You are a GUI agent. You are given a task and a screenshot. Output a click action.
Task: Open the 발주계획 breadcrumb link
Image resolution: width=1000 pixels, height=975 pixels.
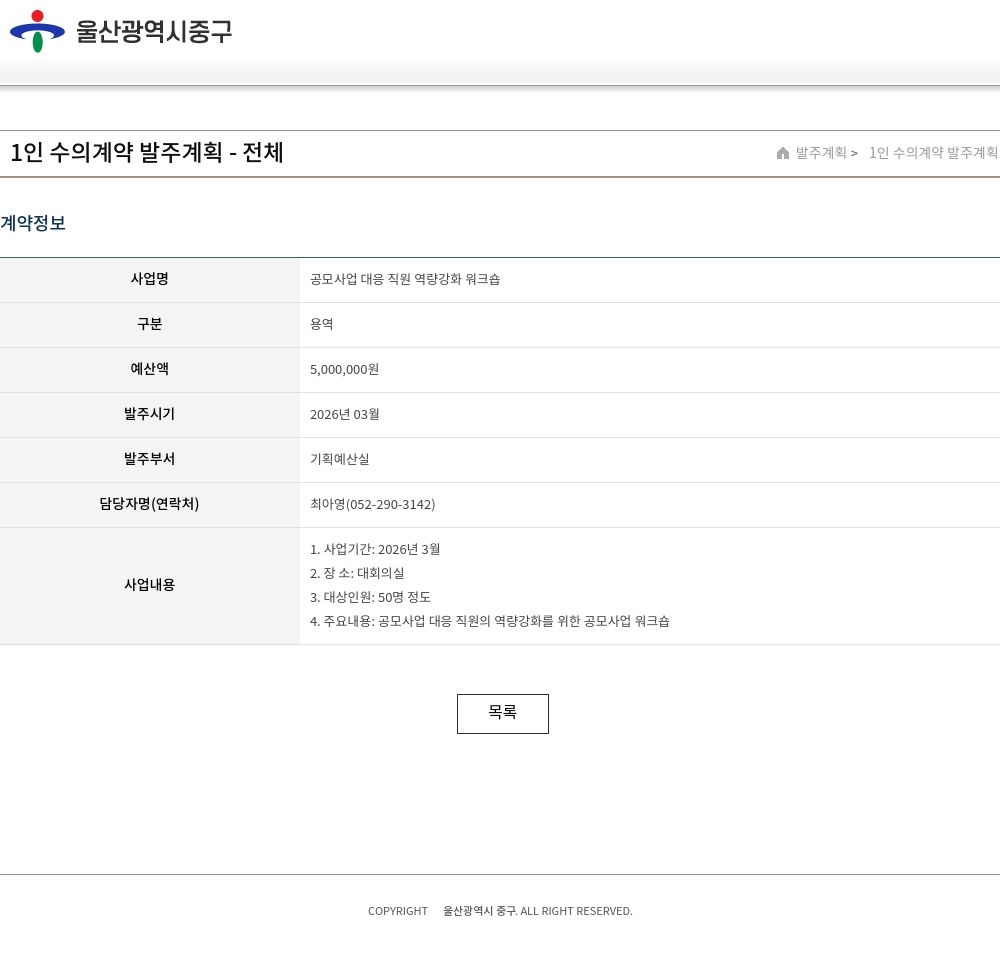click(x=821, y=153)
